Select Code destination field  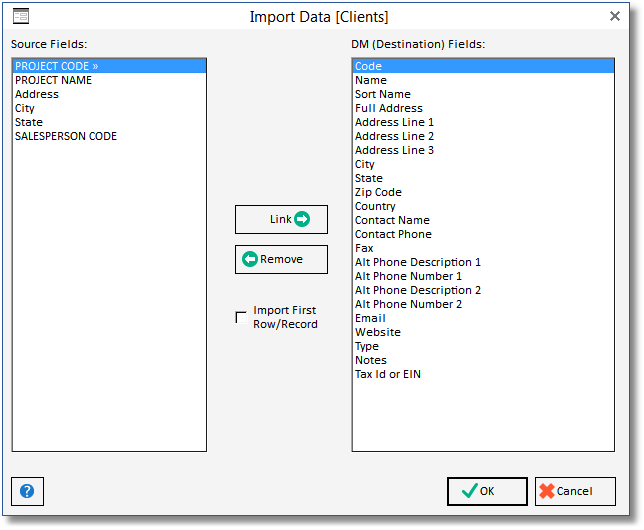pyautogui.click(x=483, y=66)
